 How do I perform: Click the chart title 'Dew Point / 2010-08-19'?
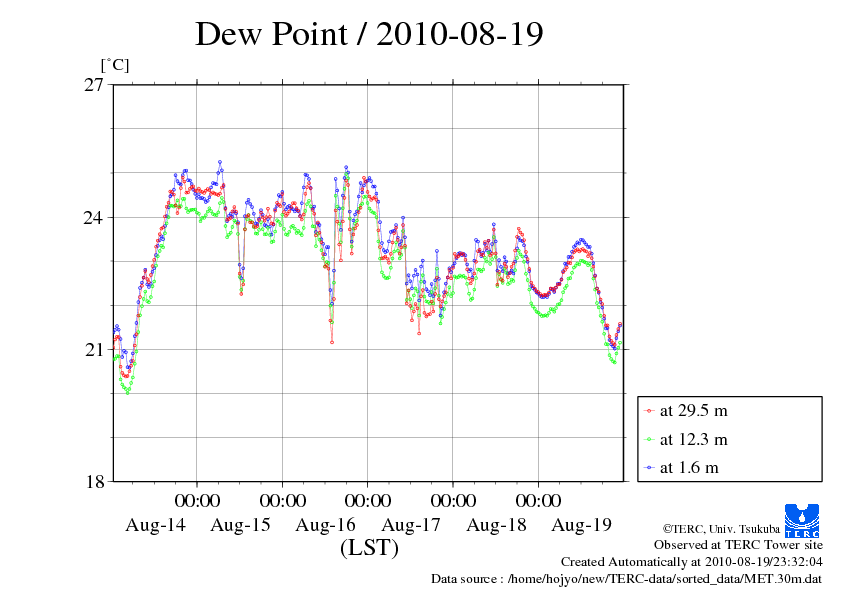pyautogui.click(x=369, y=34)
